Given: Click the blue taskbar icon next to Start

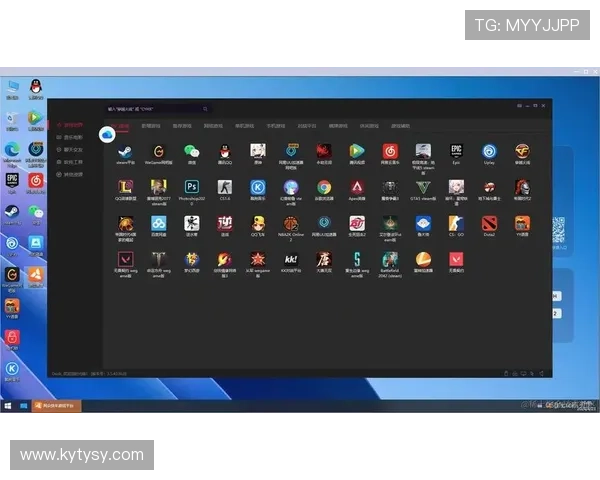Looking at the screenshot, I should pyautogui.click(x=23, y=406).
